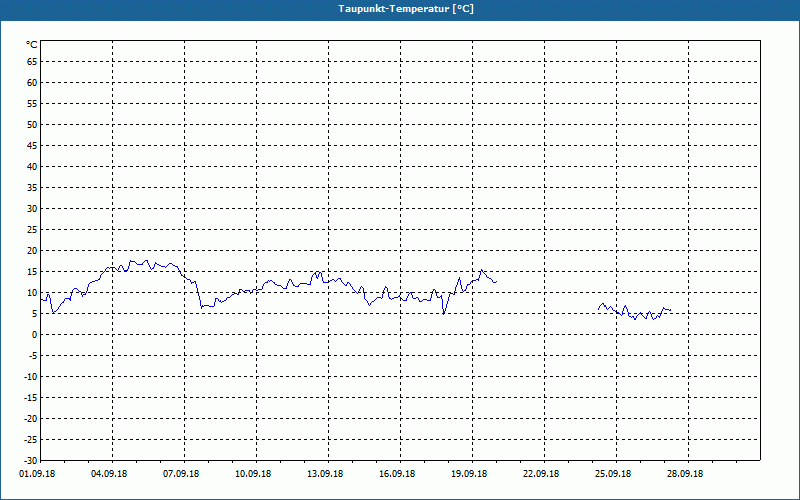The image size is (800, 500).
Task: Click the -30 y-axis label
Action: pos(31,460)
